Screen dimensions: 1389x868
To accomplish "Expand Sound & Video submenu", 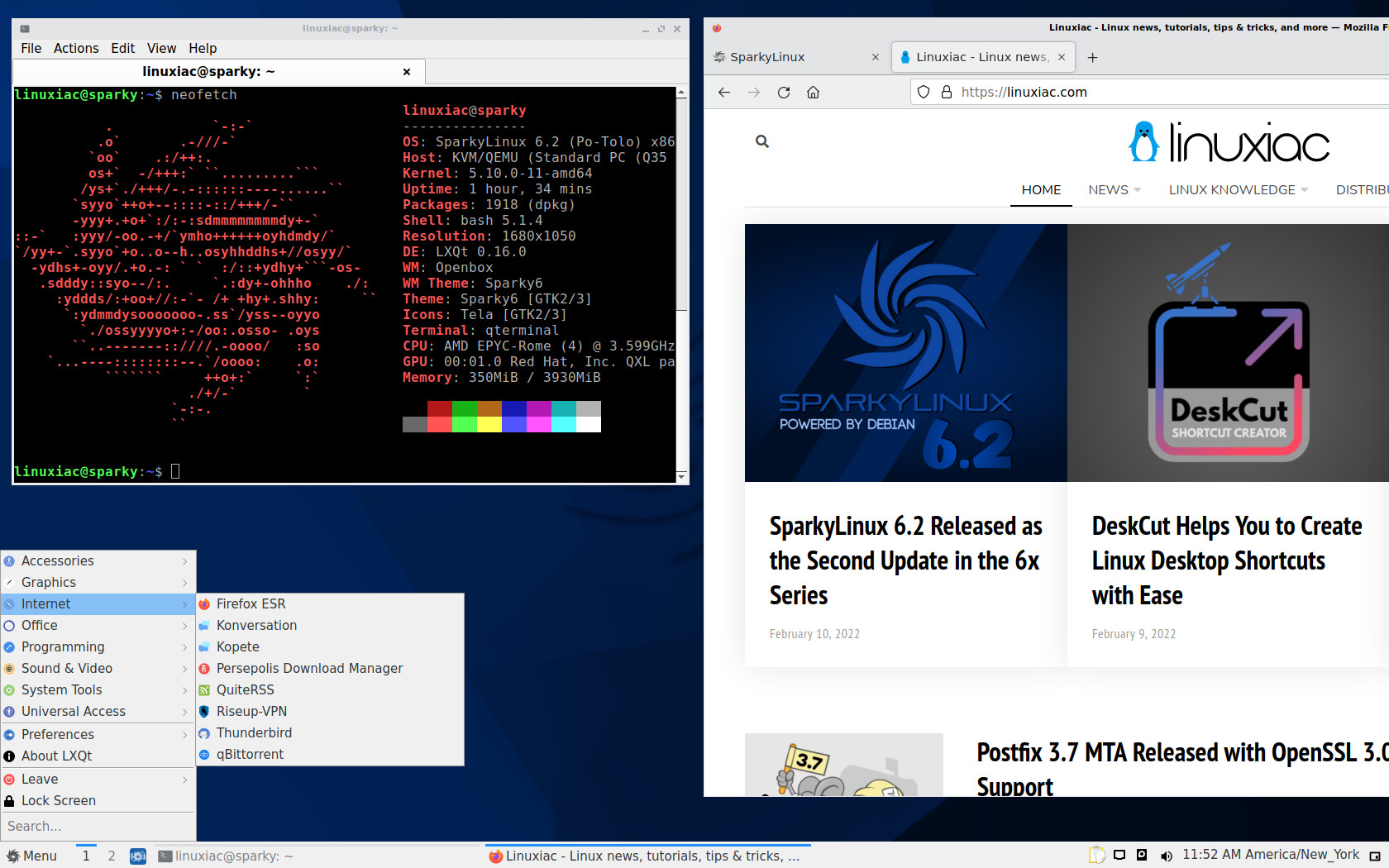I will coord(98,669).
